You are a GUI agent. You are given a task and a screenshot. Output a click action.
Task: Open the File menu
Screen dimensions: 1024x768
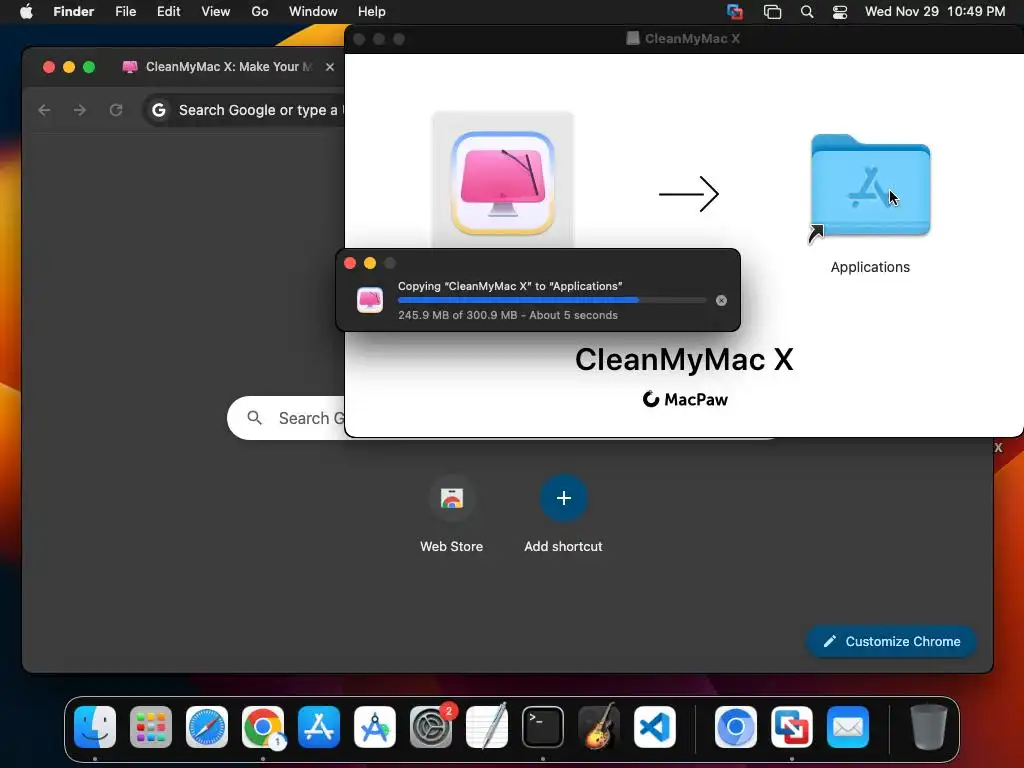[x=125, y=12]
